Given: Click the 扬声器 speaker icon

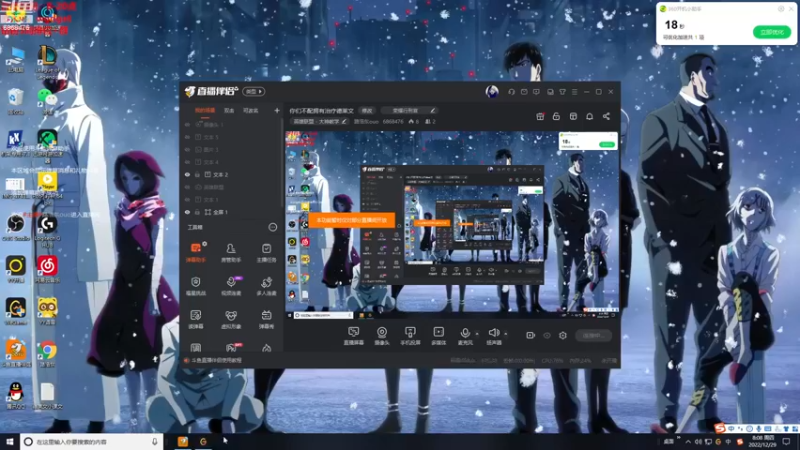Looking at the screenshot, I should (x=493, y=333).
